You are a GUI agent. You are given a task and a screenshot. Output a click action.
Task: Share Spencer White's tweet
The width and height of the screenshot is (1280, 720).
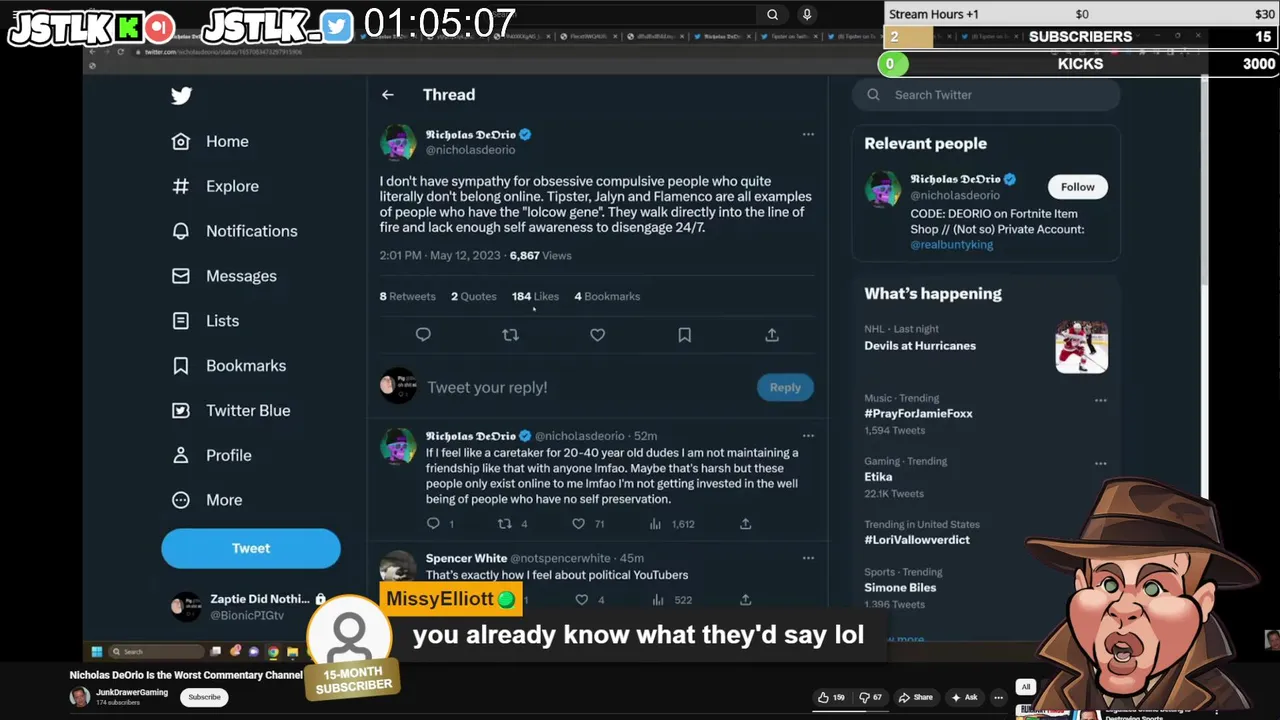click(746, 600)
